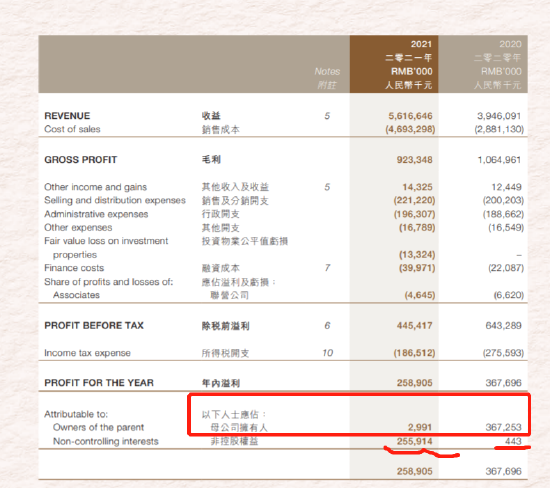This screenshot has height=488, width=550.
Task: Select the 2020 cost of sales (2,881,130)
Action: [499, 129]
